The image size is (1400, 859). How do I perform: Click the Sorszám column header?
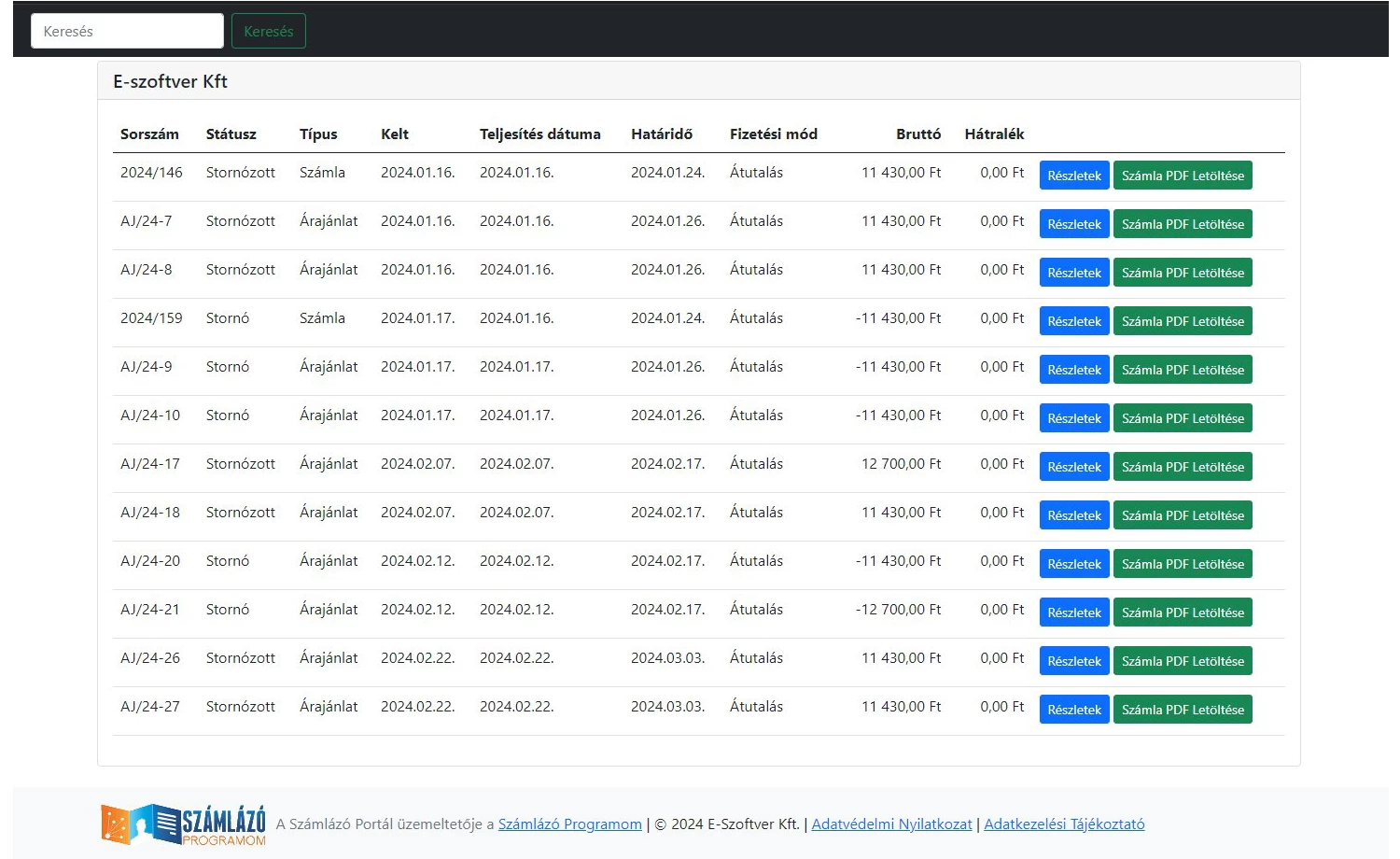149,134
